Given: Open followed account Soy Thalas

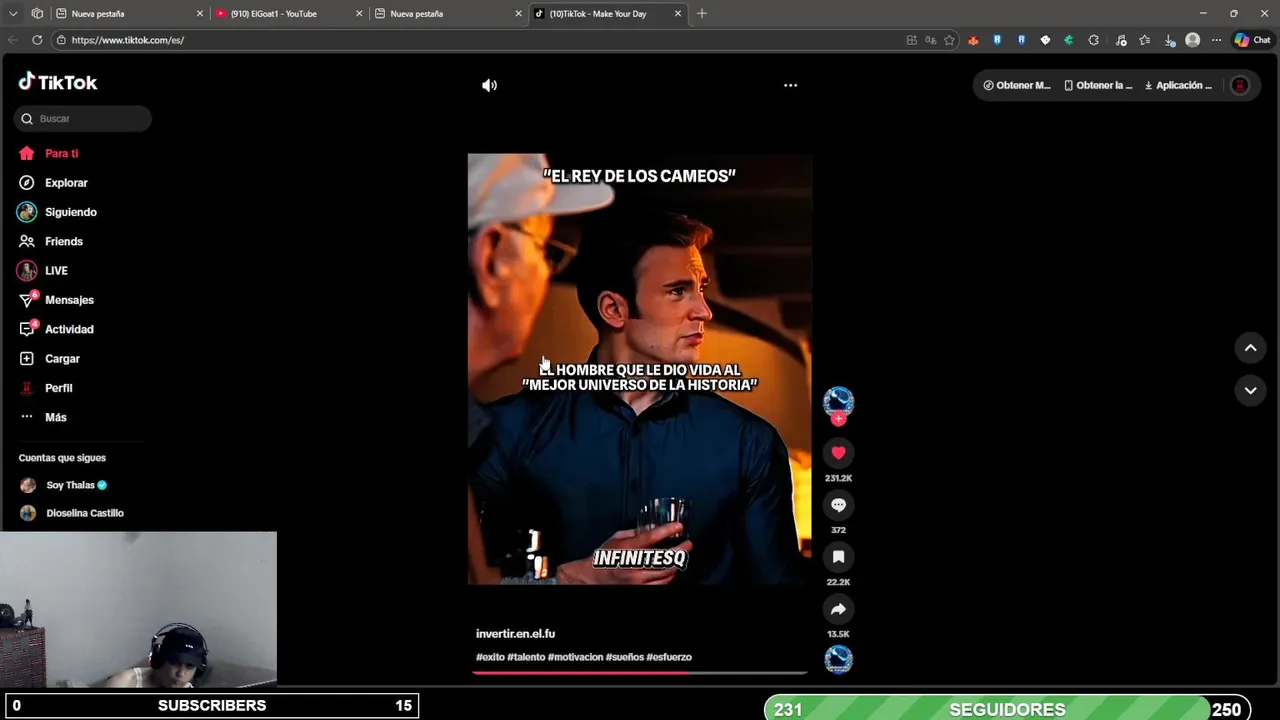Looking at the screenshot, I should pos(70,485).
